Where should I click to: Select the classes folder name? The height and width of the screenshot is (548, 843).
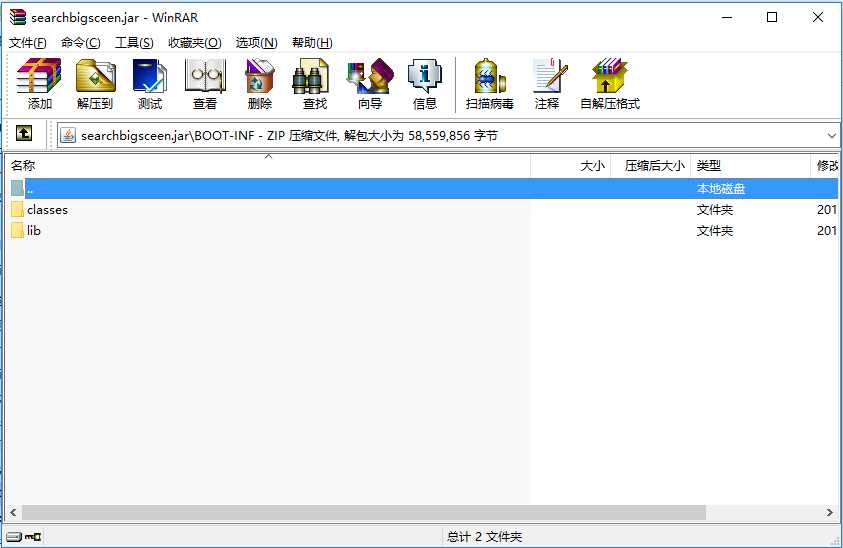point(47,210)
